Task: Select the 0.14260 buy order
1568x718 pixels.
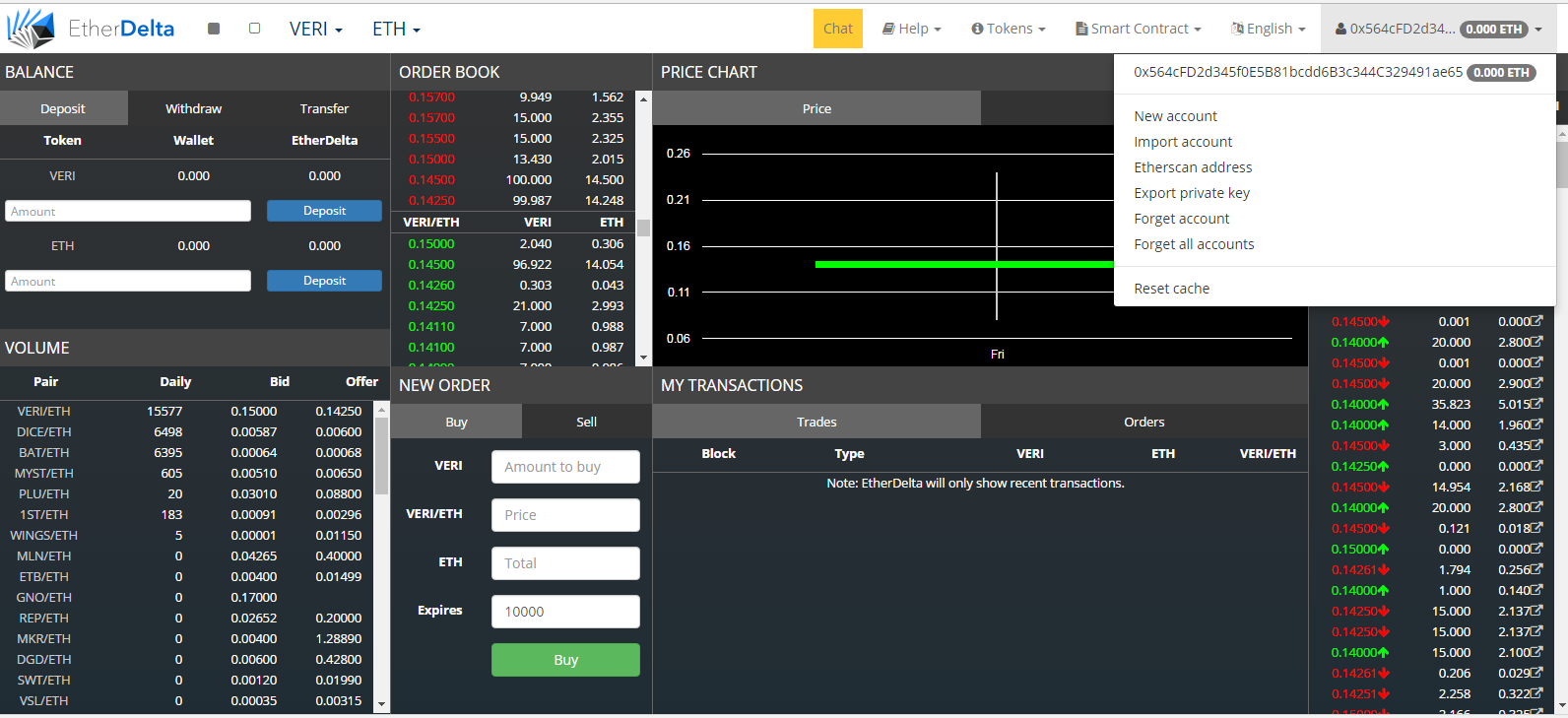Action: coord(514,285)
